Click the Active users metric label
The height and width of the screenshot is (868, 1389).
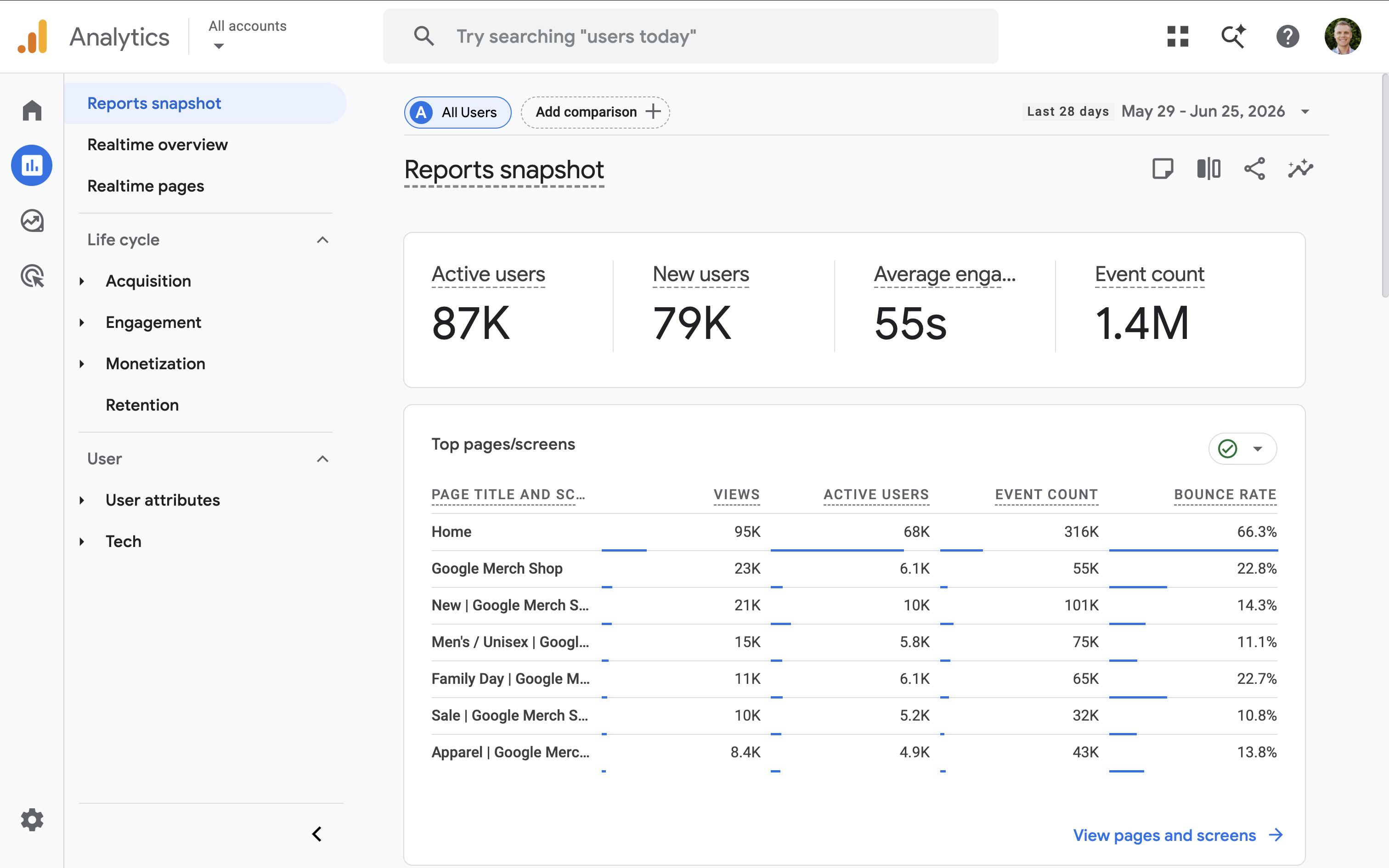(488, 275)
